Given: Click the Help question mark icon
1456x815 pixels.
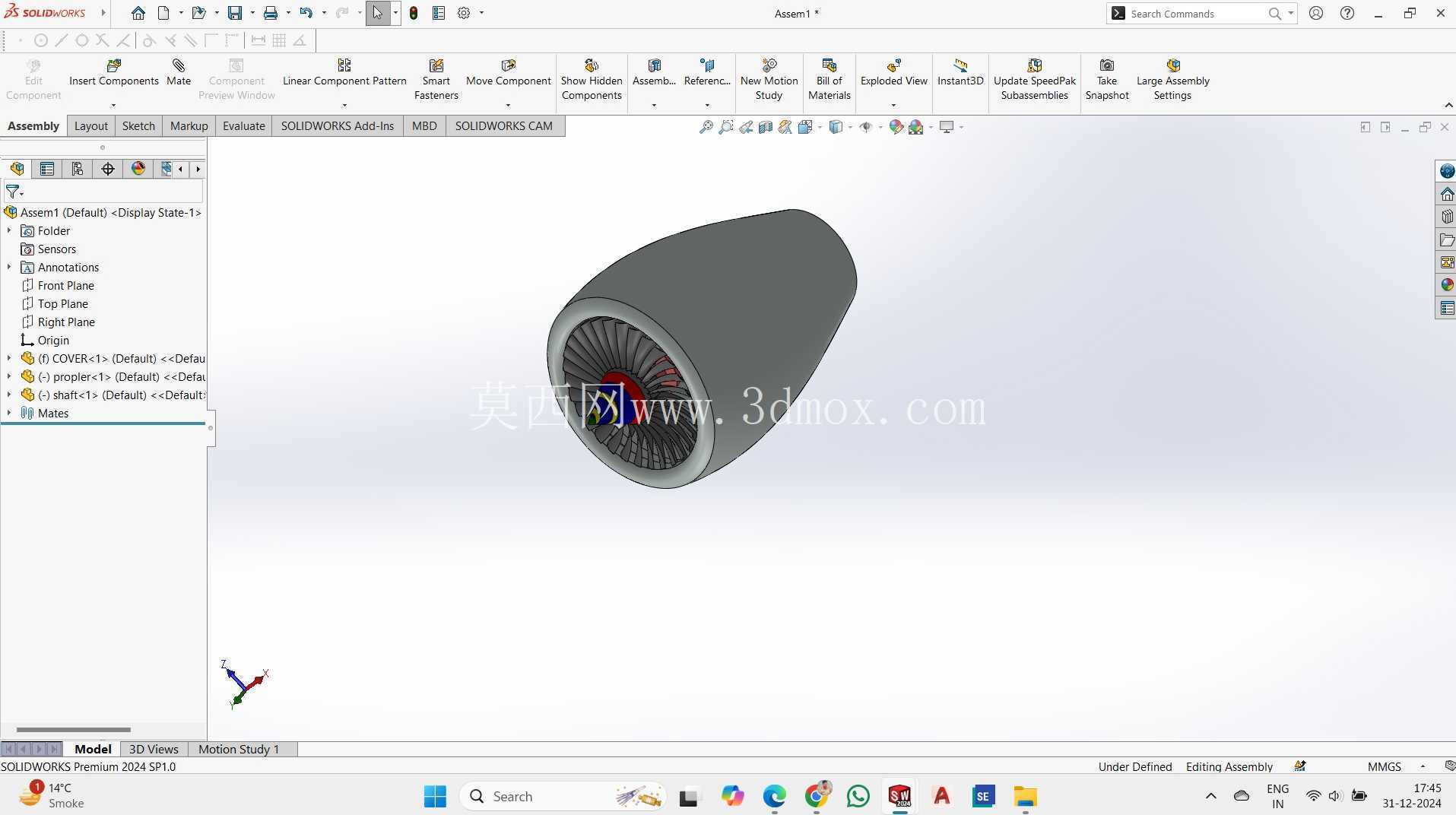Looking at the screenshot, I should pyautogui.click(x=1347, y=13).
